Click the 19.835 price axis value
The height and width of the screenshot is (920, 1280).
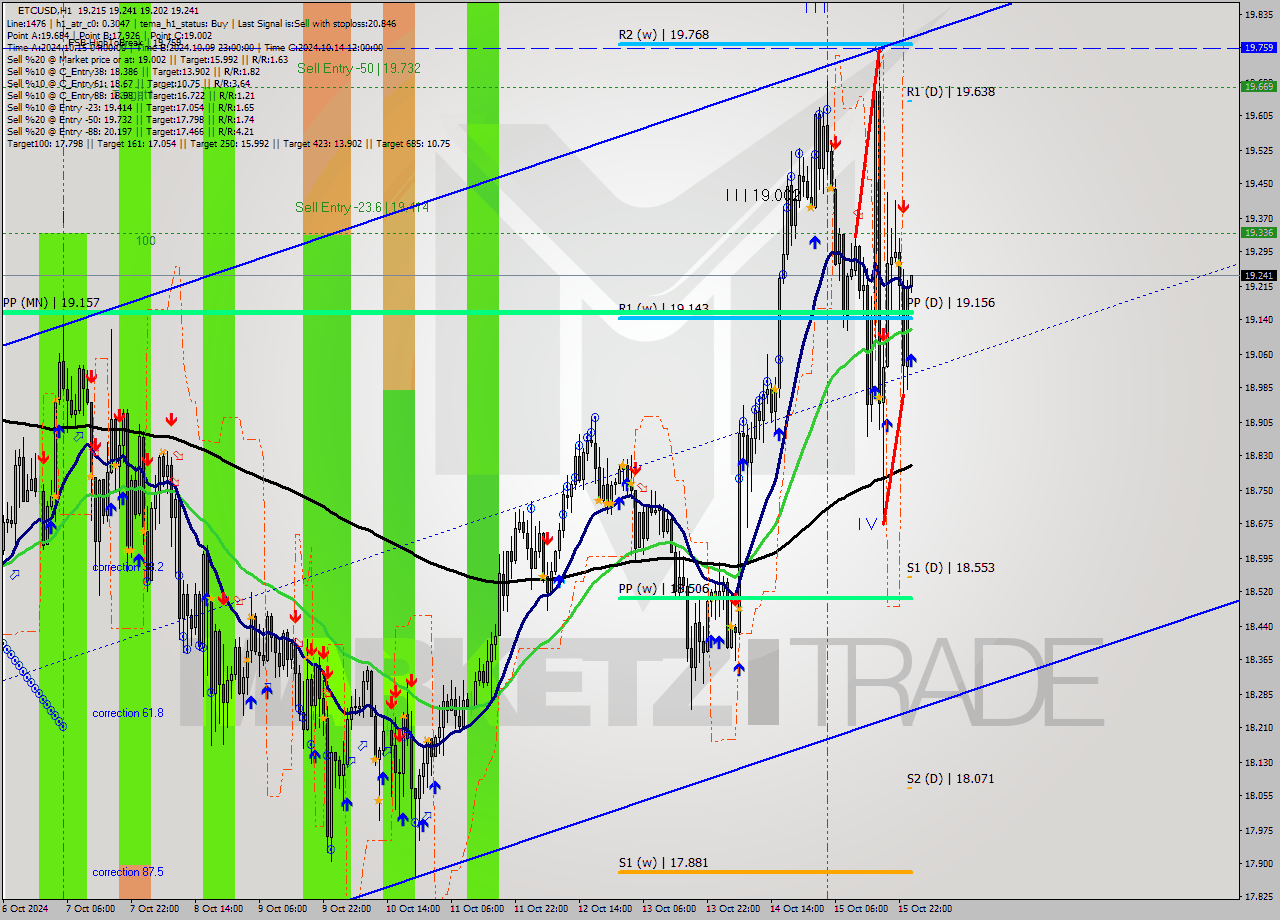coord(1257,14)
